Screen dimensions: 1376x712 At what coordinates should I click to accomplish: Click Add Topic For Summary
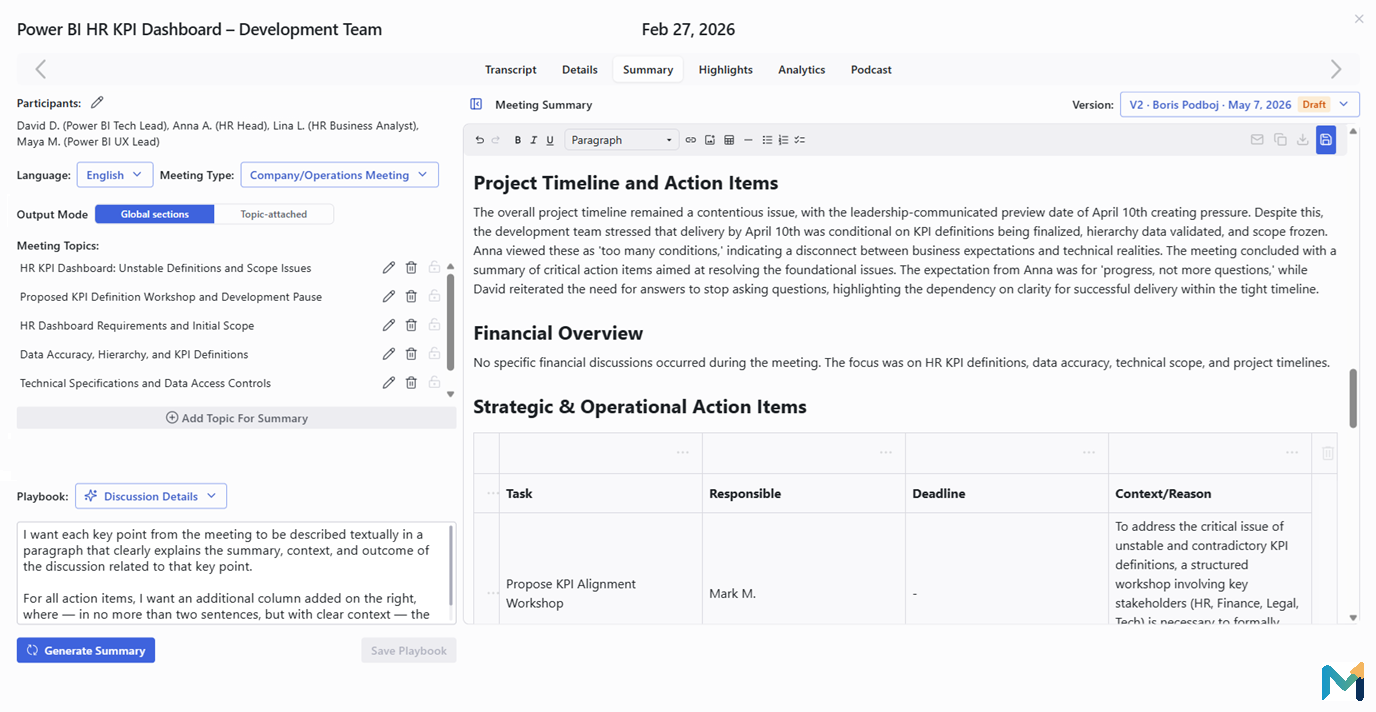tap(237, 418)
